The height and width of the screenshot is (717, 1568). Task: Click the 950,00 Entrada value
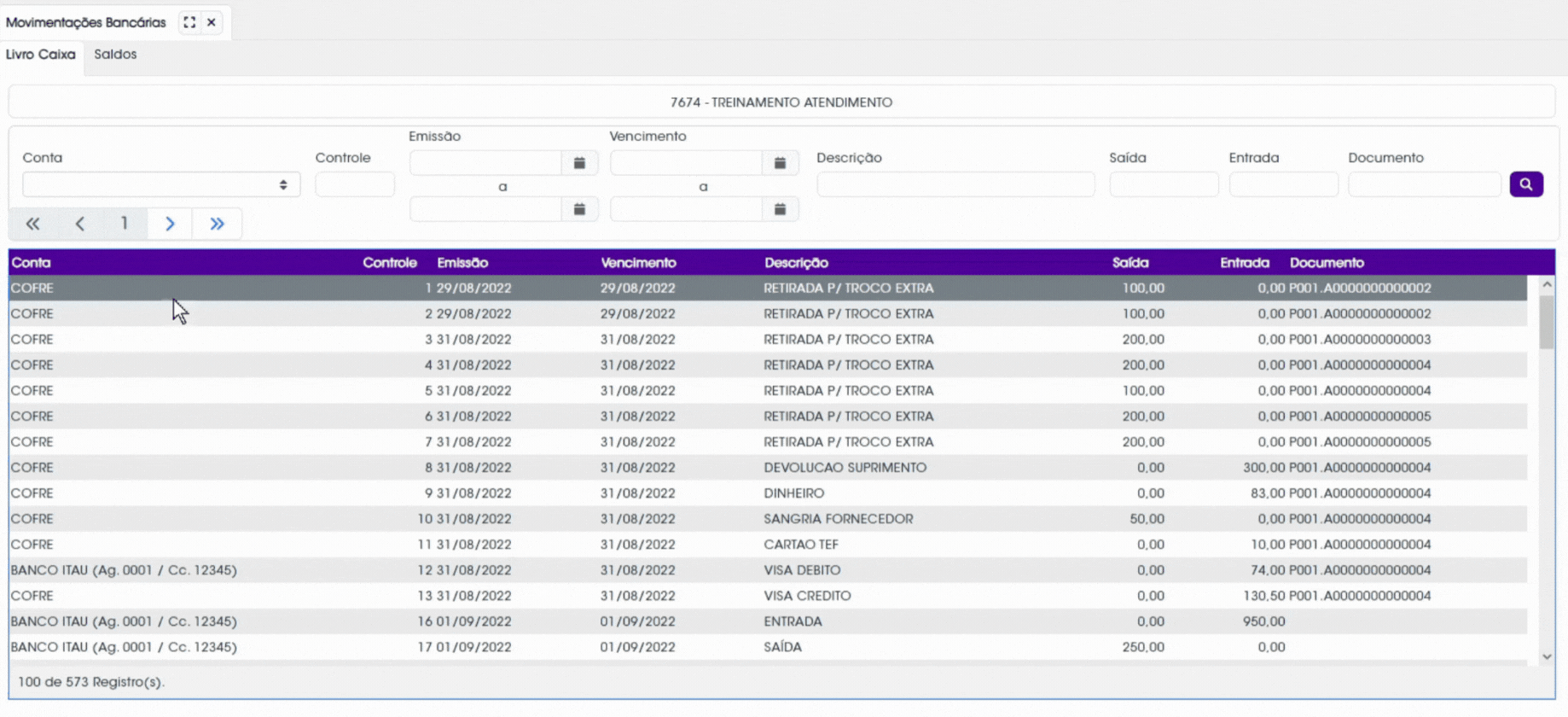point(1263,621)
